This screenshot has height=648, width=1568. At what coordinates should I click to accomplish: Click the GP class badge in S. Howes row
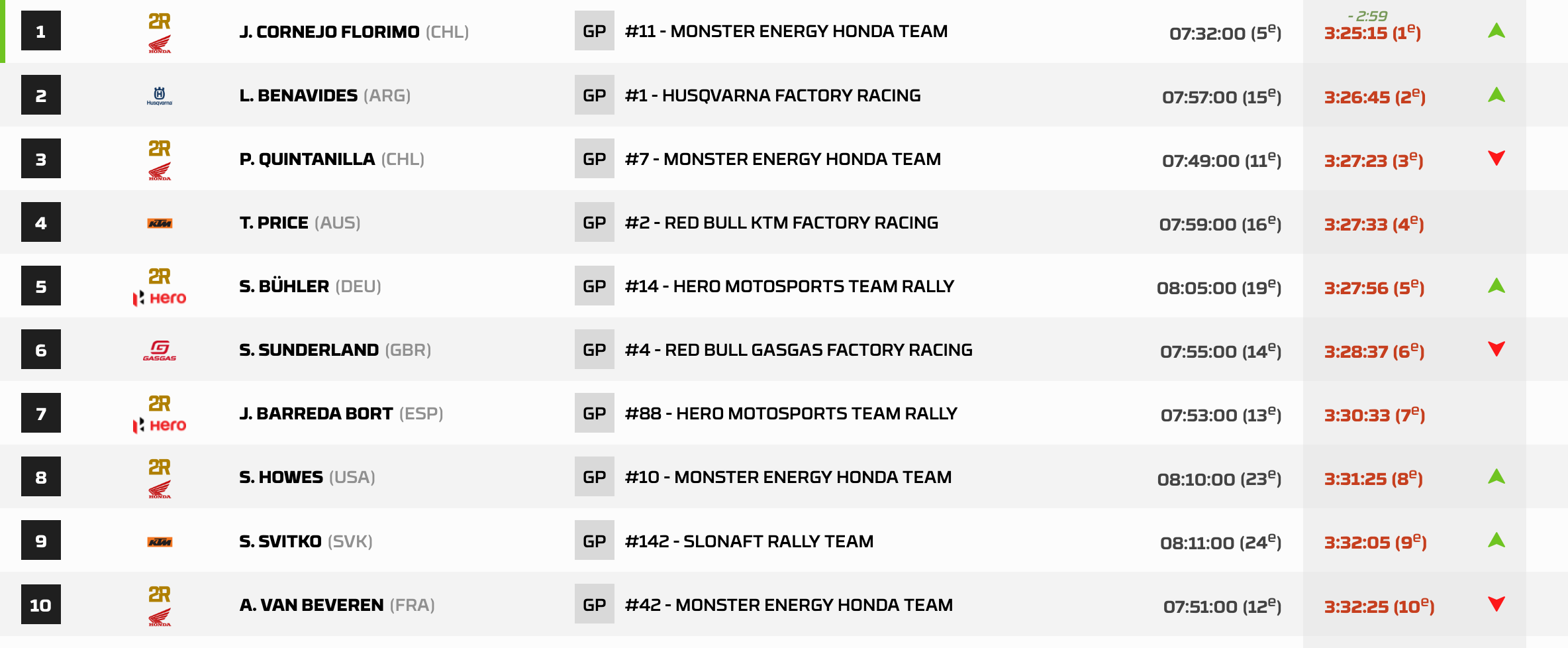(594, 477)
